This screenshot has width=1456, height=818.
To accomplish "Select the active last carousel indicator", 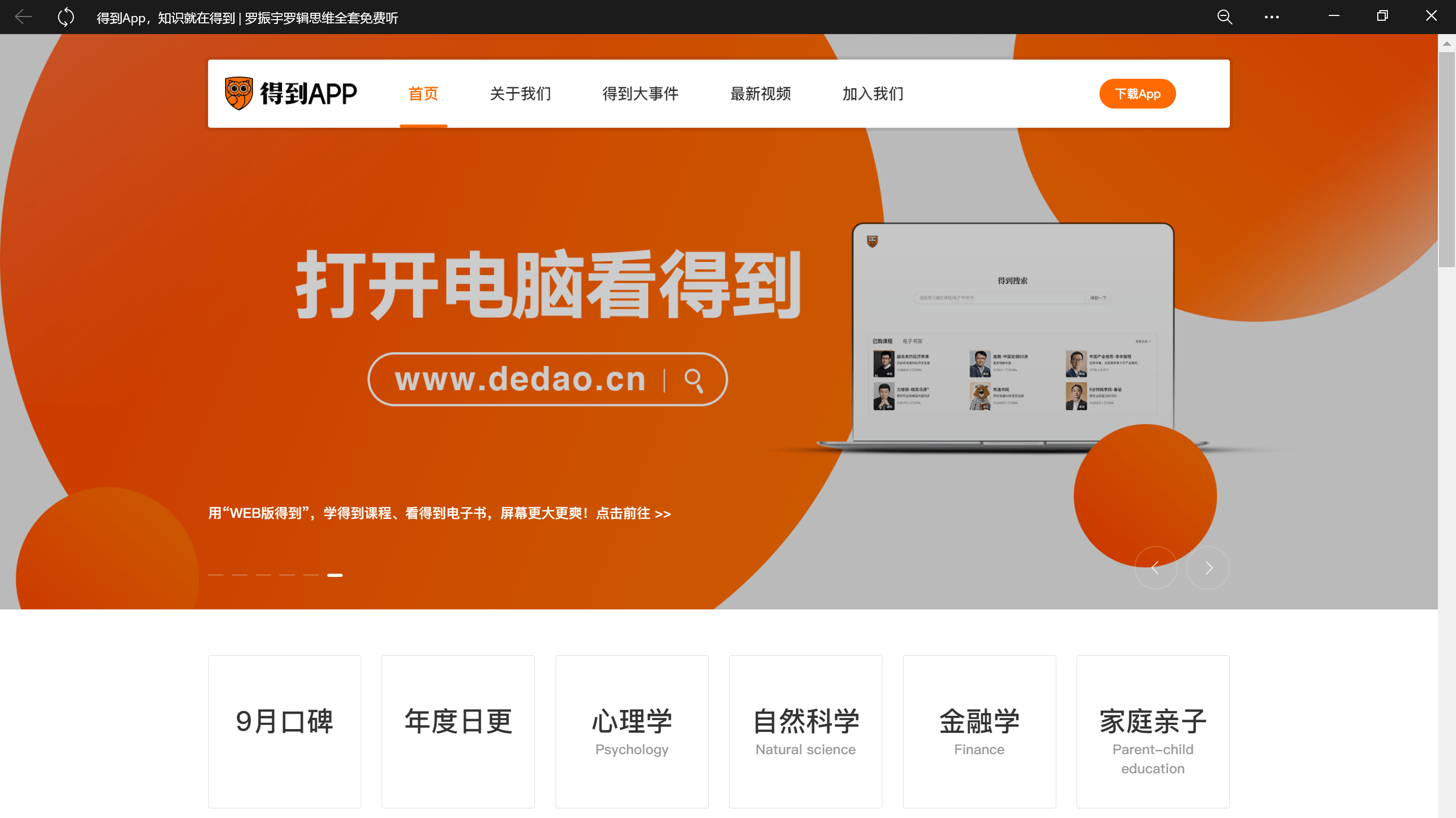I will click(x=335, y=575).
